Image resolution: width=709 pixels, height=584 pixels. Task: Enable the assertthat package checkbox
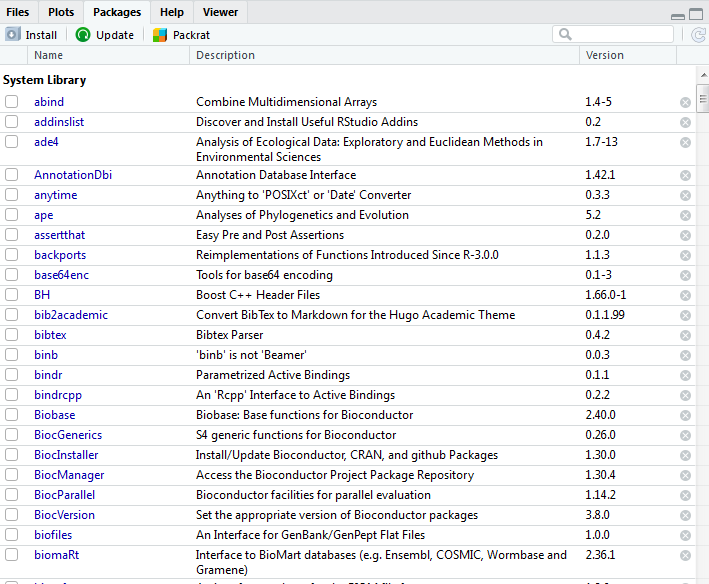pos(12,235)
